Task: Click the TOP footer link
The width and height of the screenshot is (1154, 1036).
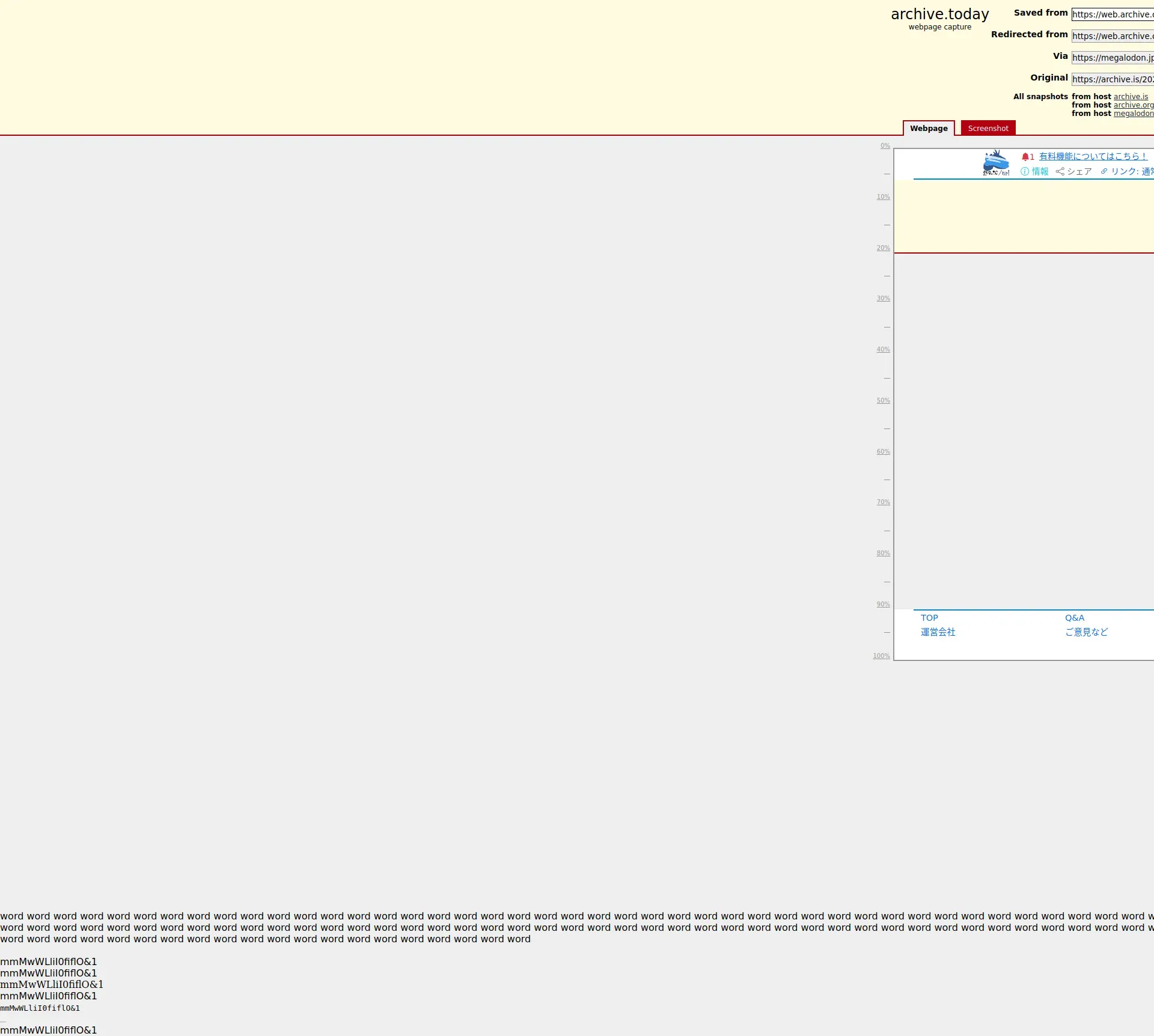Action: (929, 618)
